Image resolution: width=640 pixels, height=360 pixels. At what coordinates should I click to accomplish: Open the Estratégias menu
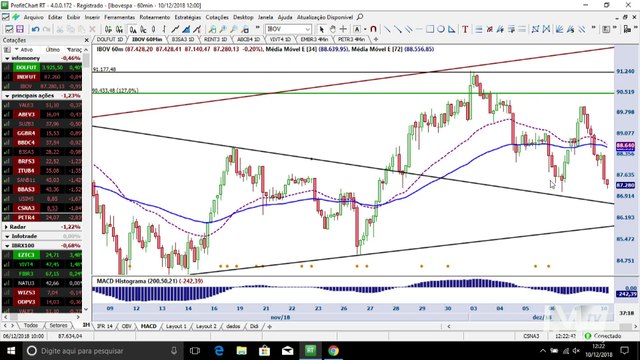point(188,17)
